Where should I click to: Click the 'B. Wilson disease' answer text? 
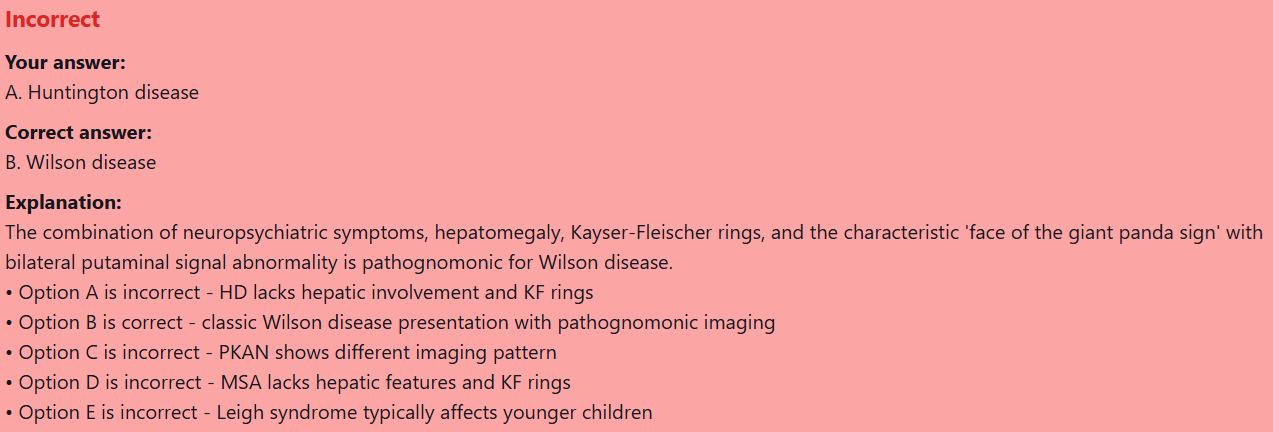(81, 162)
